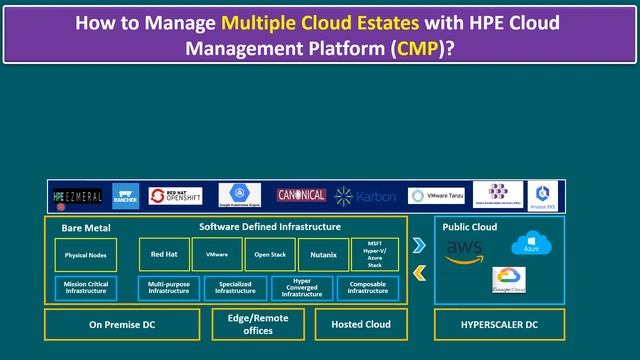640x360 pixels.
Task: Click the yellow left-pointing chevron arrow
Action: click(420, 273)
